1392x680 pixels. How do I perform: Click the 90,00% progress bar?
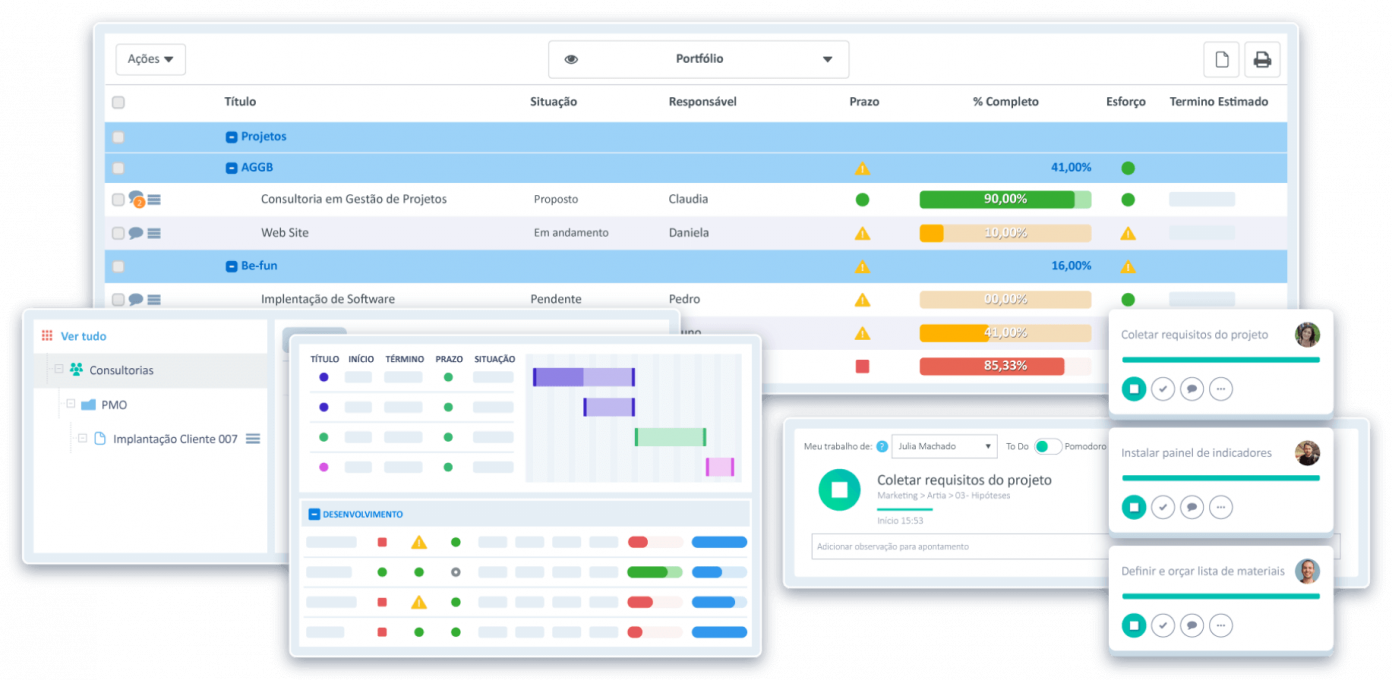[x=1004, y=199]
